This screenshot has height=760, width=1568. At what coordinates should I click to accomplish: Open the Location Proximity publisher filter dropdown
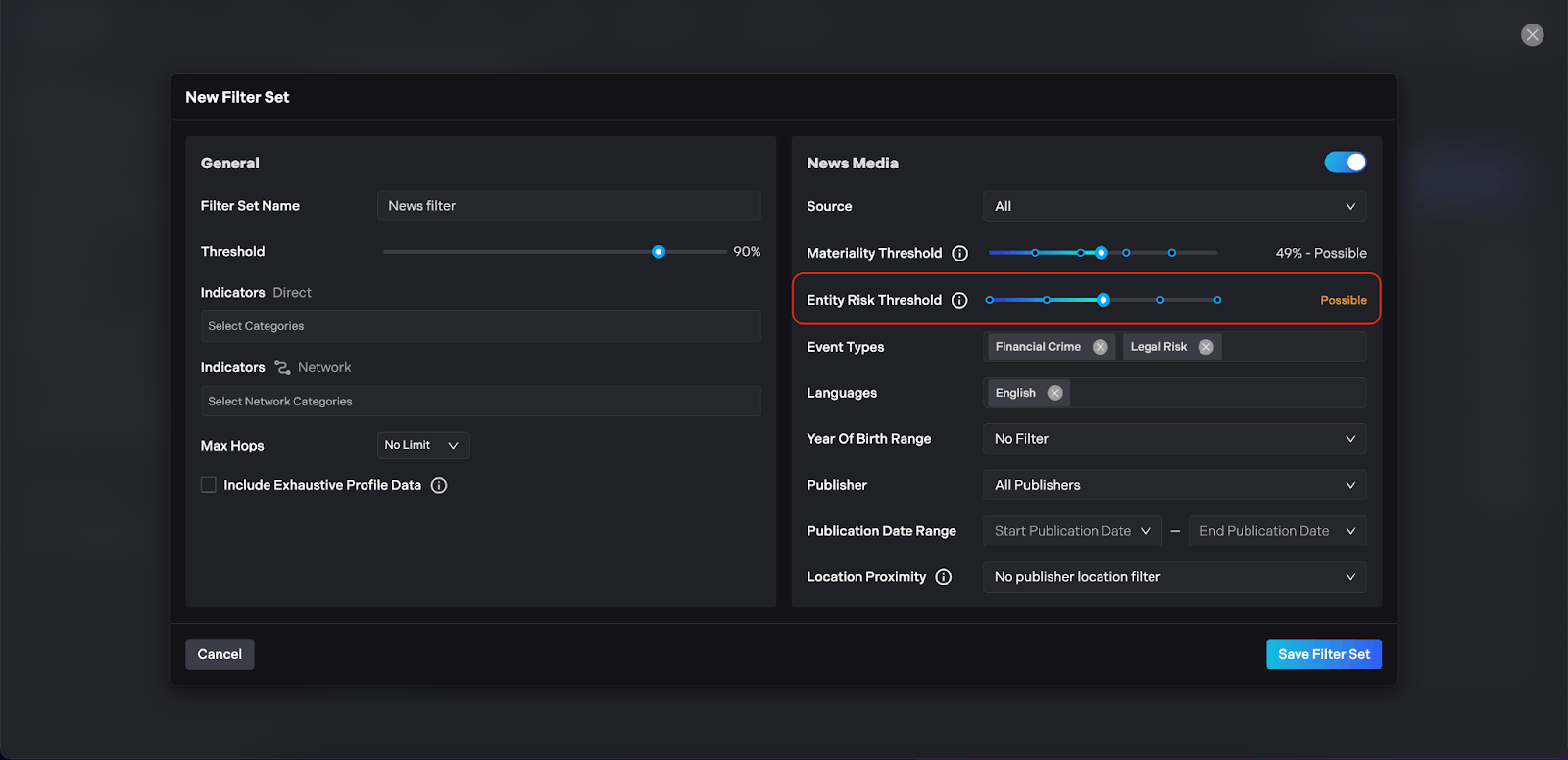pyautogui.click(x=1174, y=577)
